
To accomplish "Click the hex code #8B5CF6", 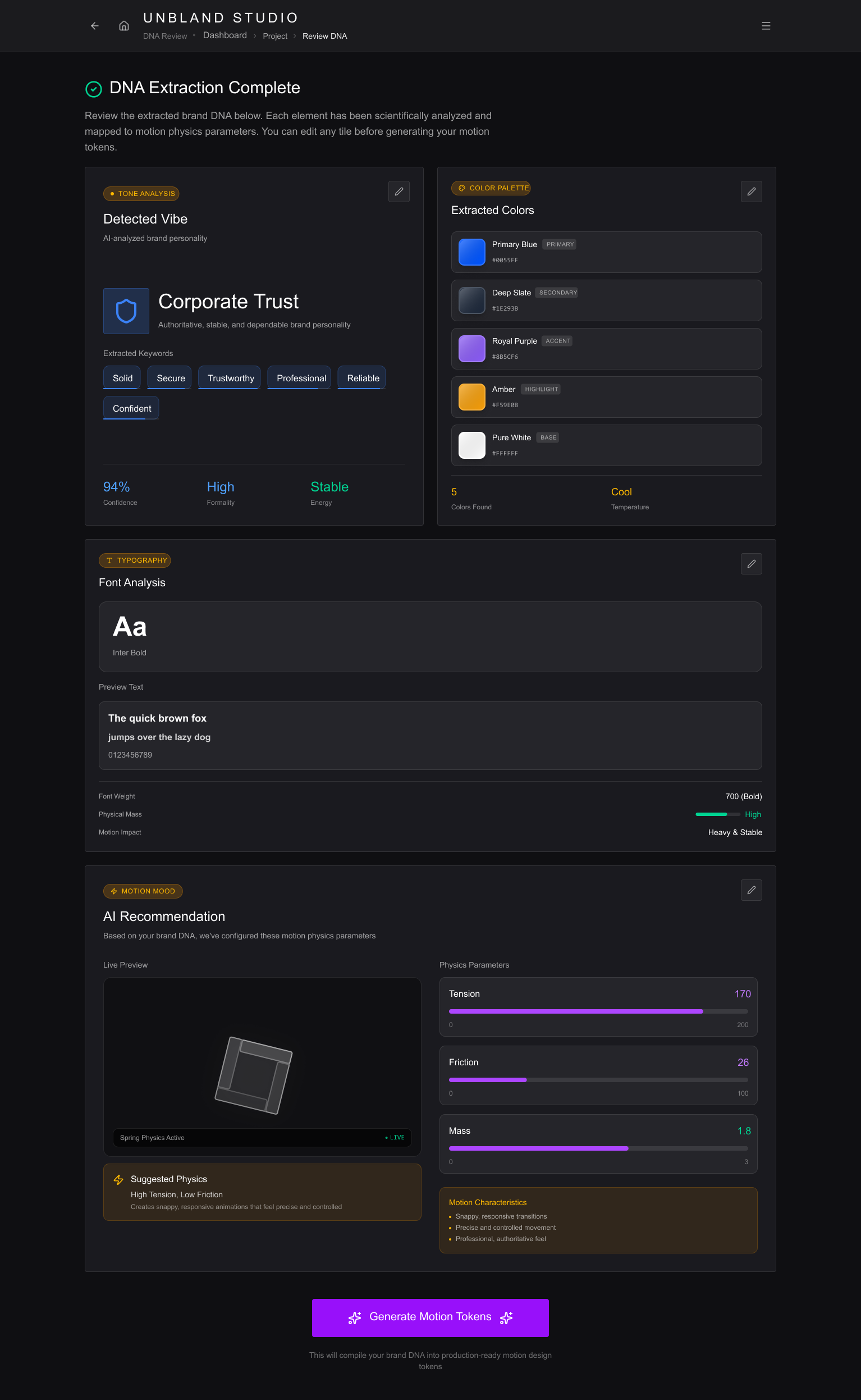I will (x=505, y=357).
